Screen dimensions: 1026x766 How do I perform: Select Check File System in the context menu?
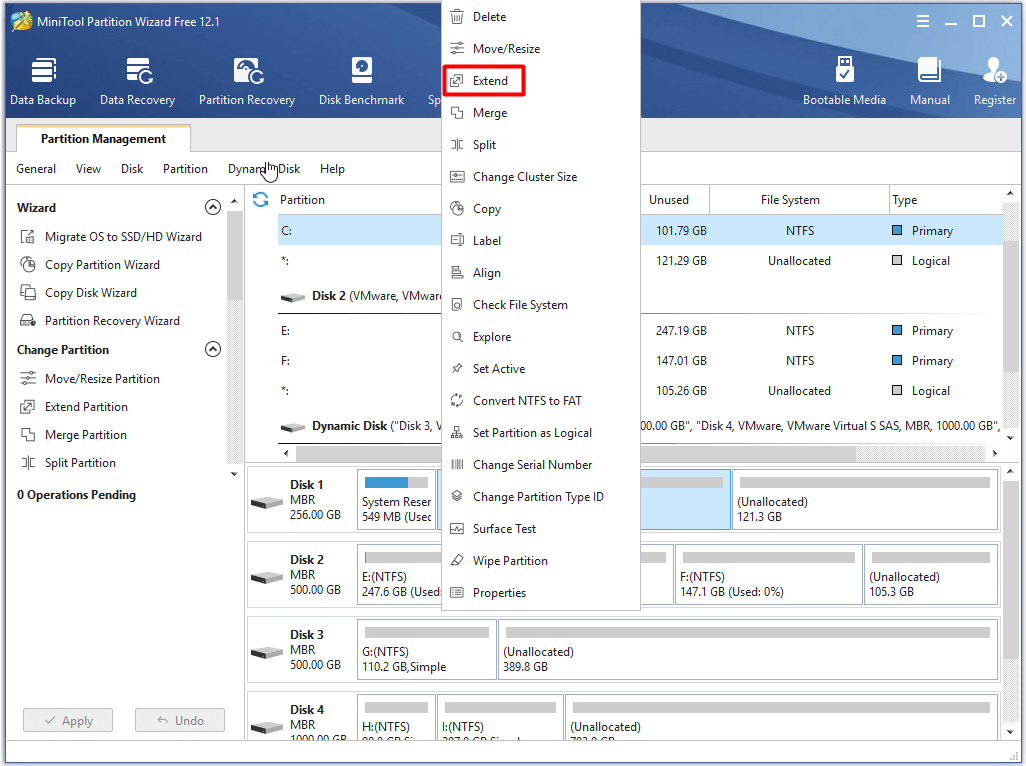pos(540,305)
